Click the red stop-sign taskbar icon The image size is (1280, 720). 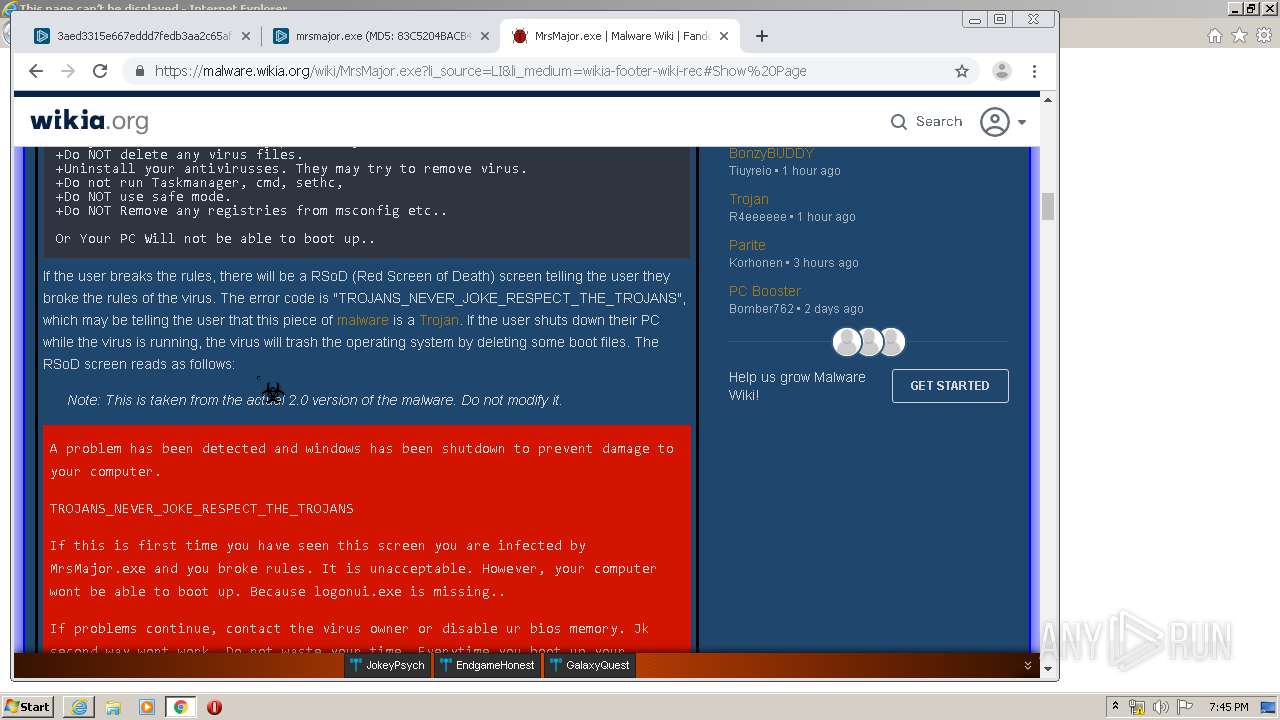tap(214, 707)
